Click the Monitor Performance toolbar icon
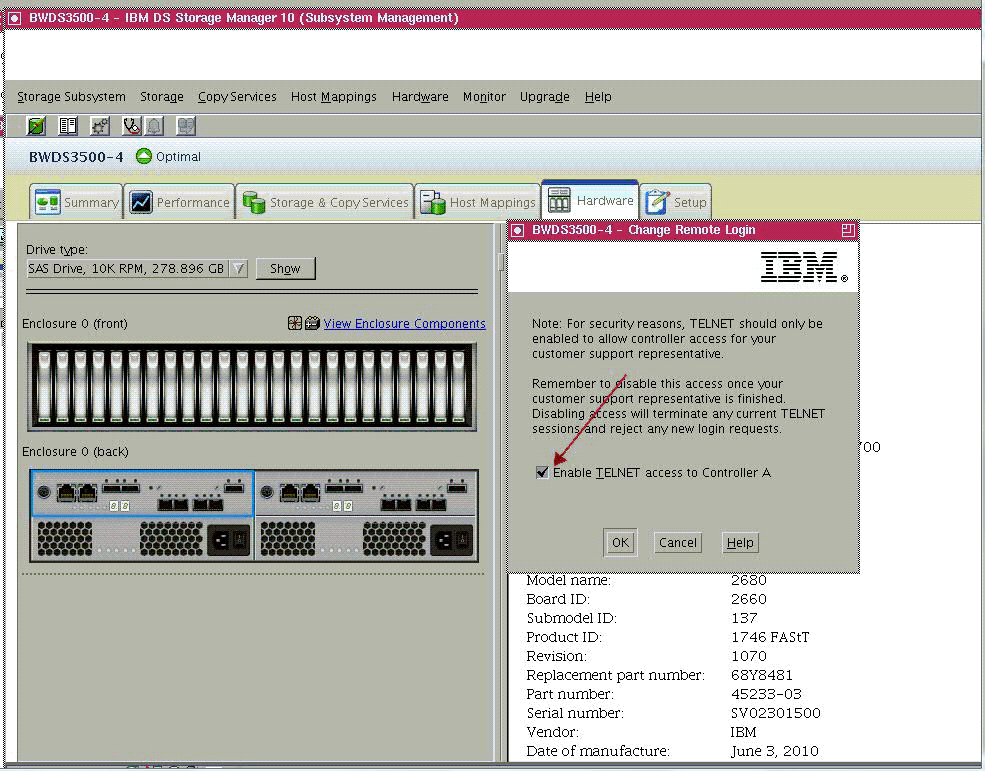 coord(100,125)
